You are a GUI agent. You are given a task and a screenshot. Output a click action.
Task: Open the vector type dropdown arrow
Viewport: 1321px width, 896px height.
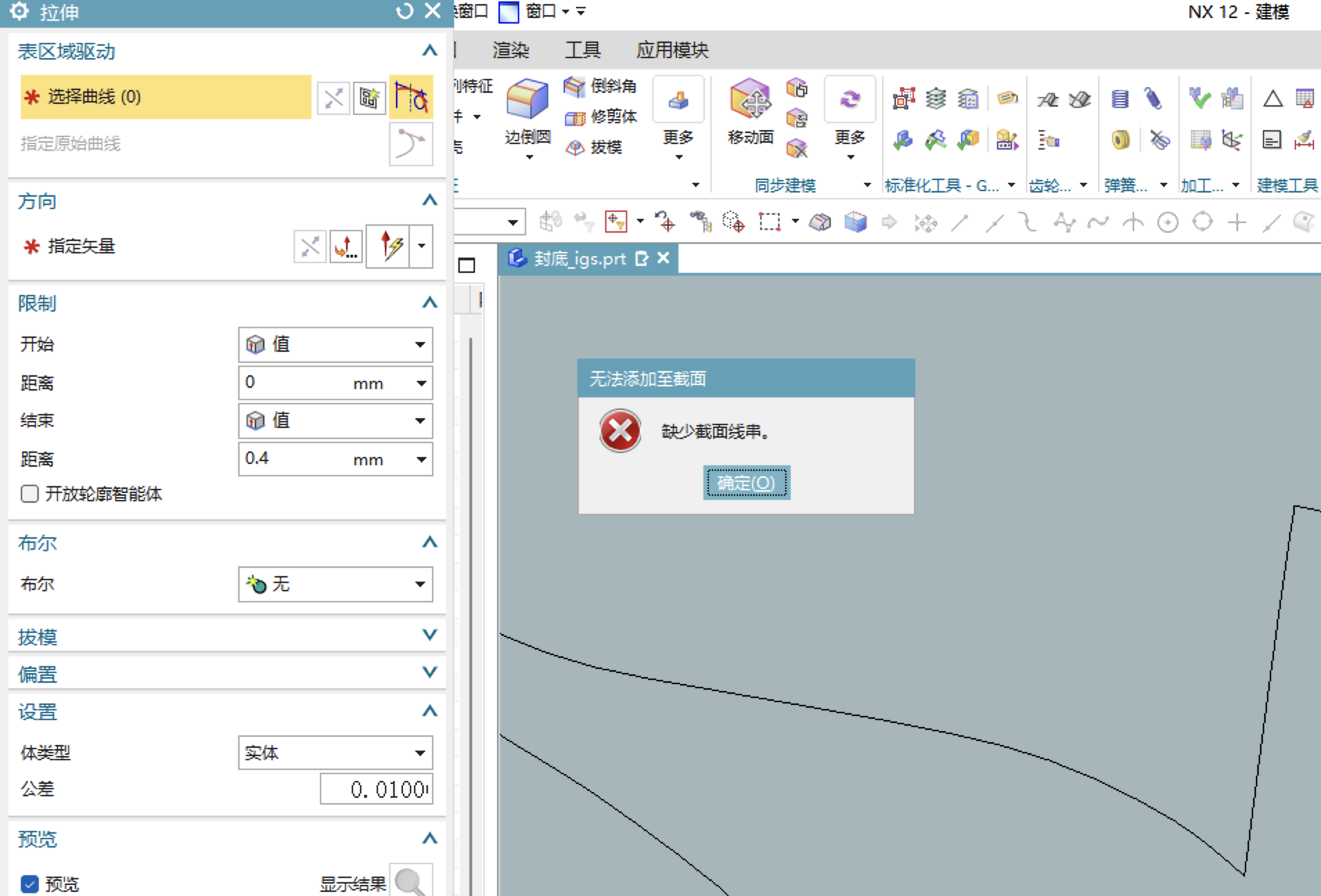point(421,246)
